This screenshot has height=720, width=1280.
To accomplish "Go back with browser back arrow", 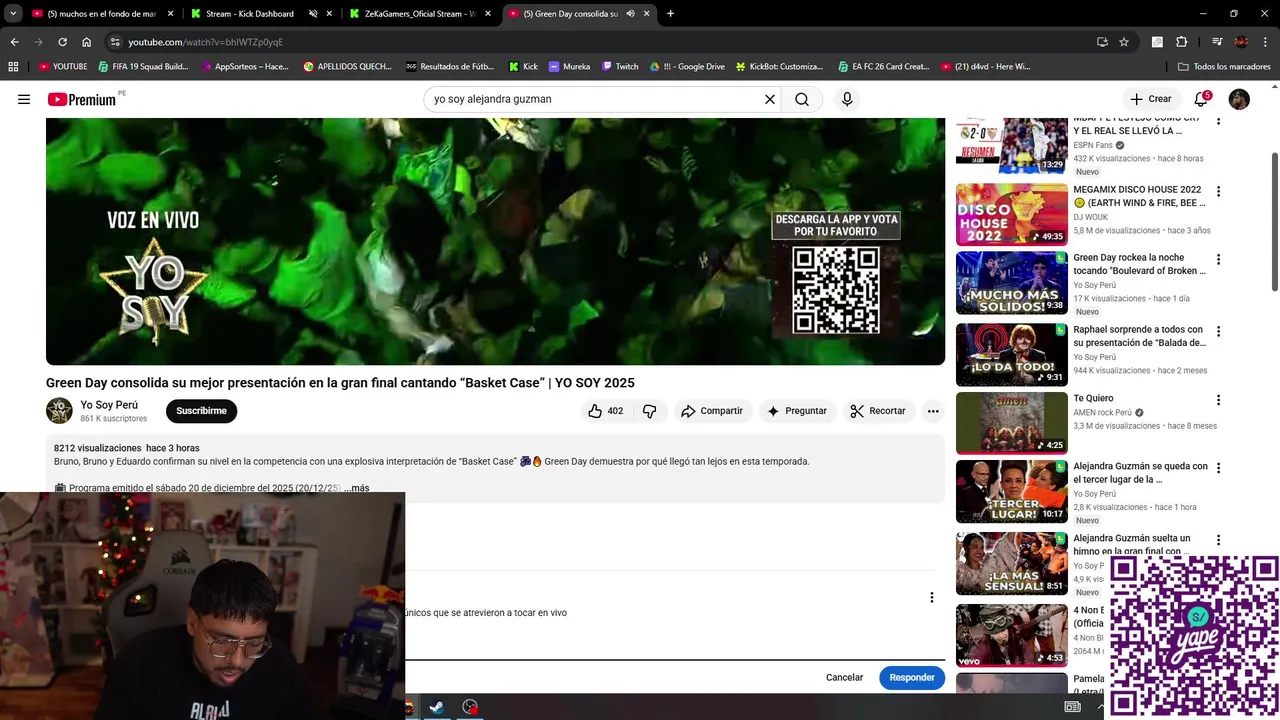I will pyautogui.click(x=14, y=42).
